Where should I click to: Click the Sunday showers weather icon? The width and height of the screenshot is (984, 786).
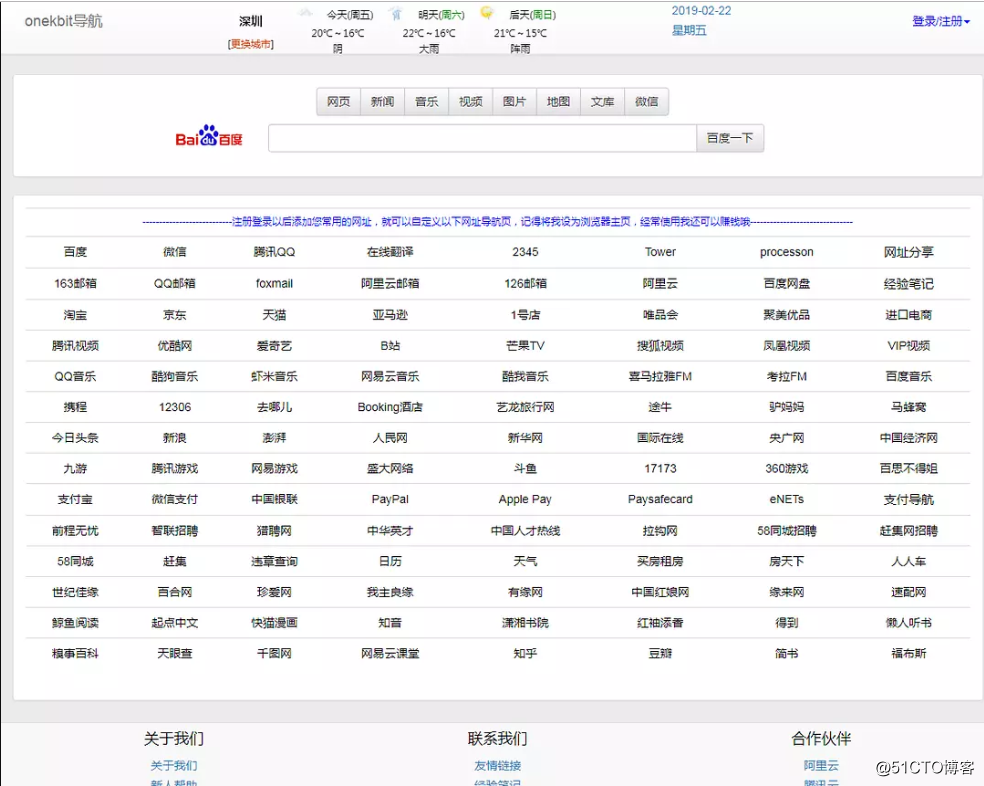coord(486,13)
